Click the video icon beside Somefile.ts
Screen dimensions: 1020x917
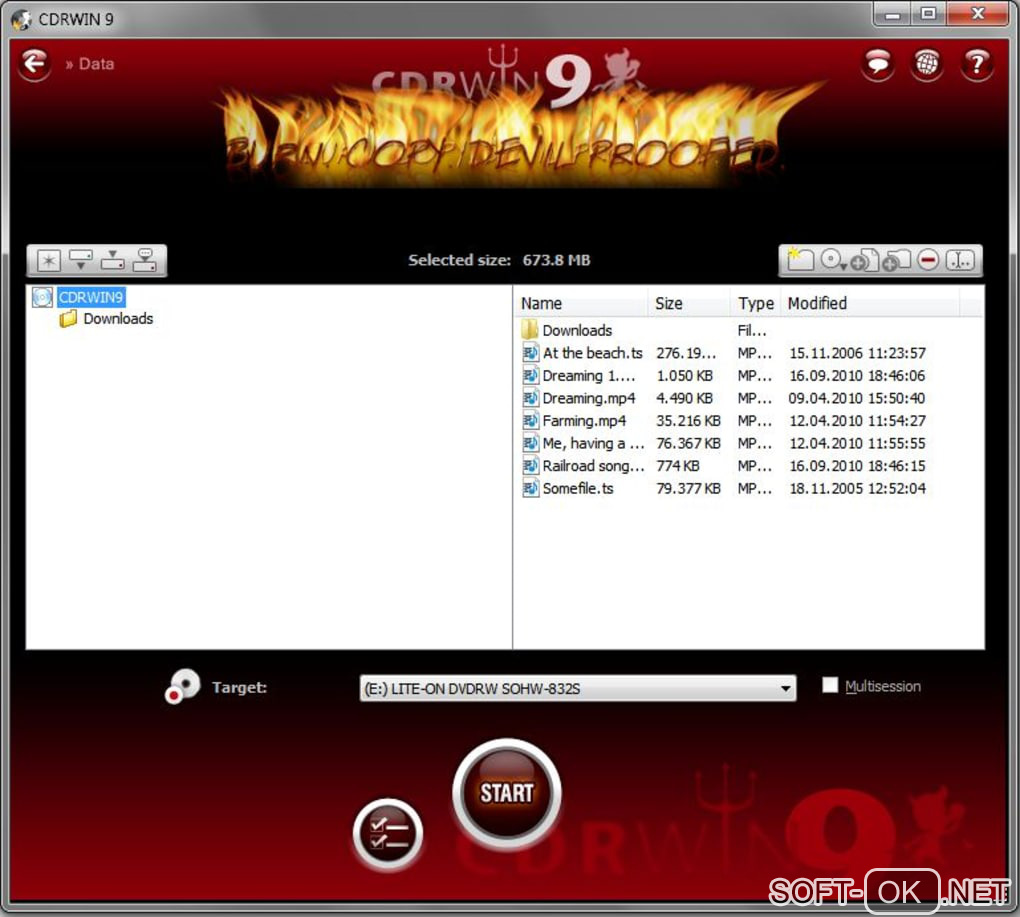(x=530, y=488)
